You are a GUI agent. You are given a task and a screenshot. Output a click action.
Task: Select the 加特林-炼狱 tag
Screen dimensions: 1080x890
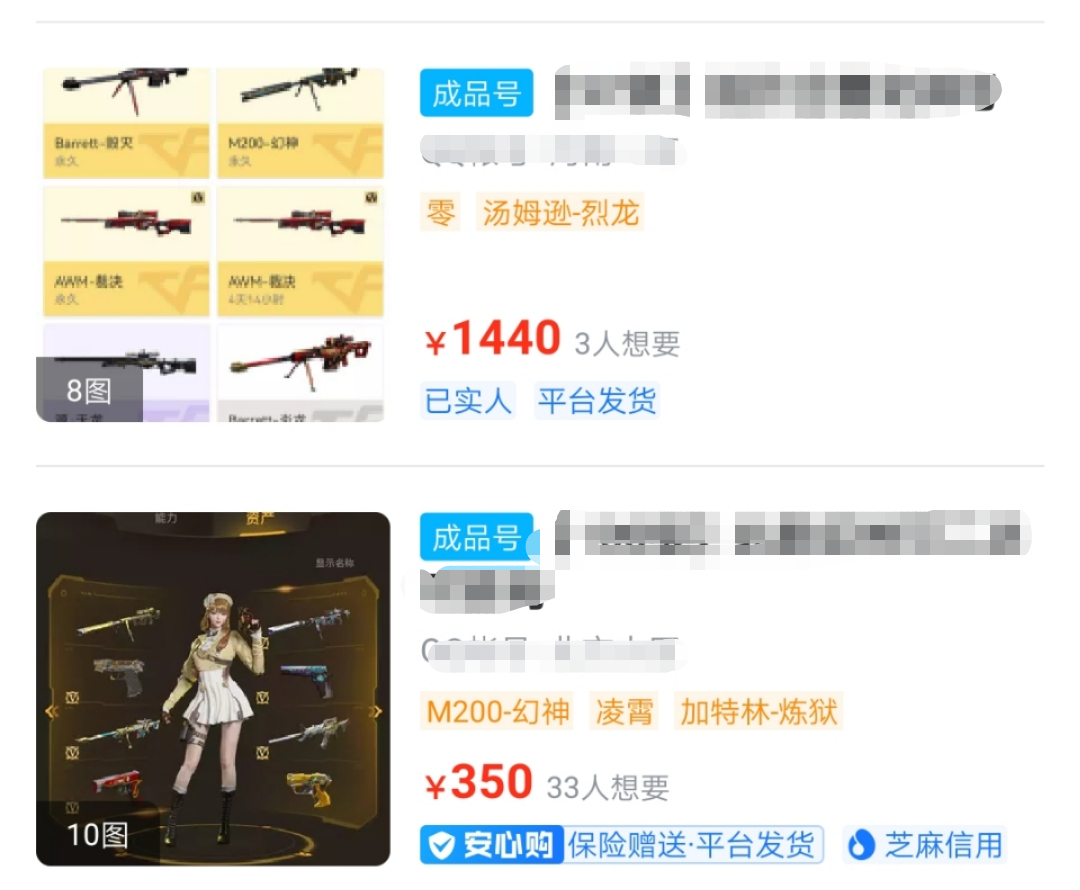(x=758, y=711)
